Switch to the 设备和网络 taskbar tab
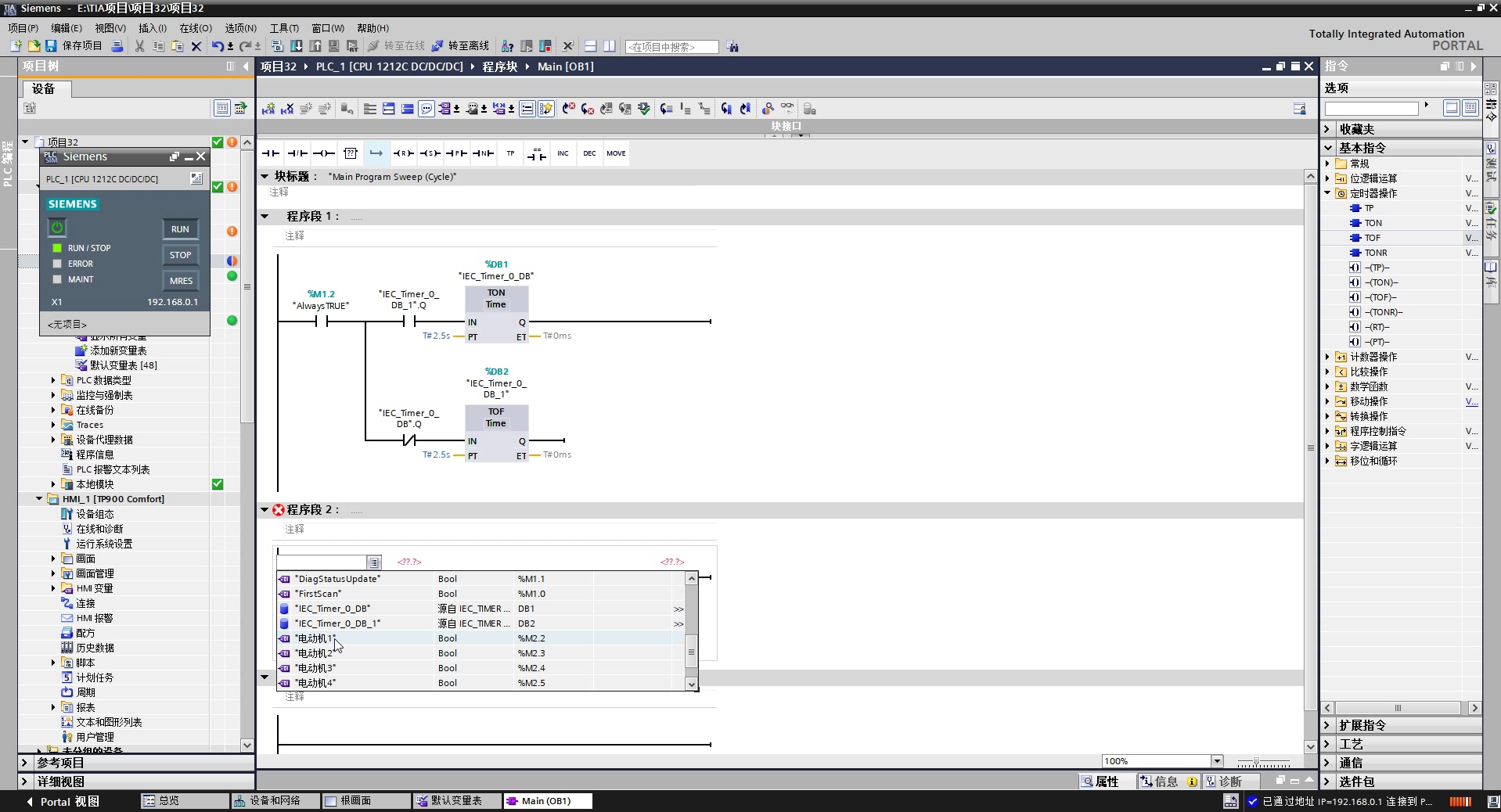The image size is (1501, 812). 275,801
